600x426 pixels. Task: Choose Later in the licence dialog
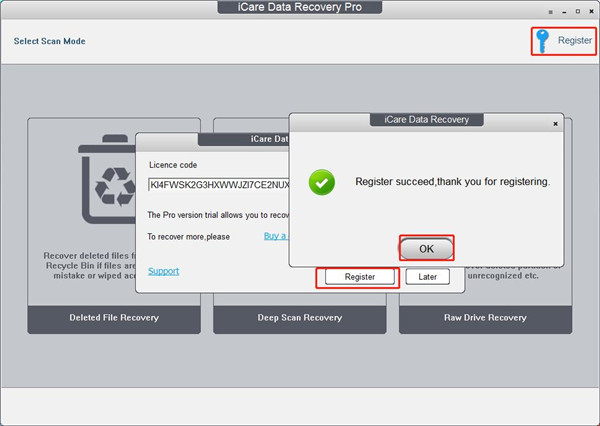pos(427,277)
